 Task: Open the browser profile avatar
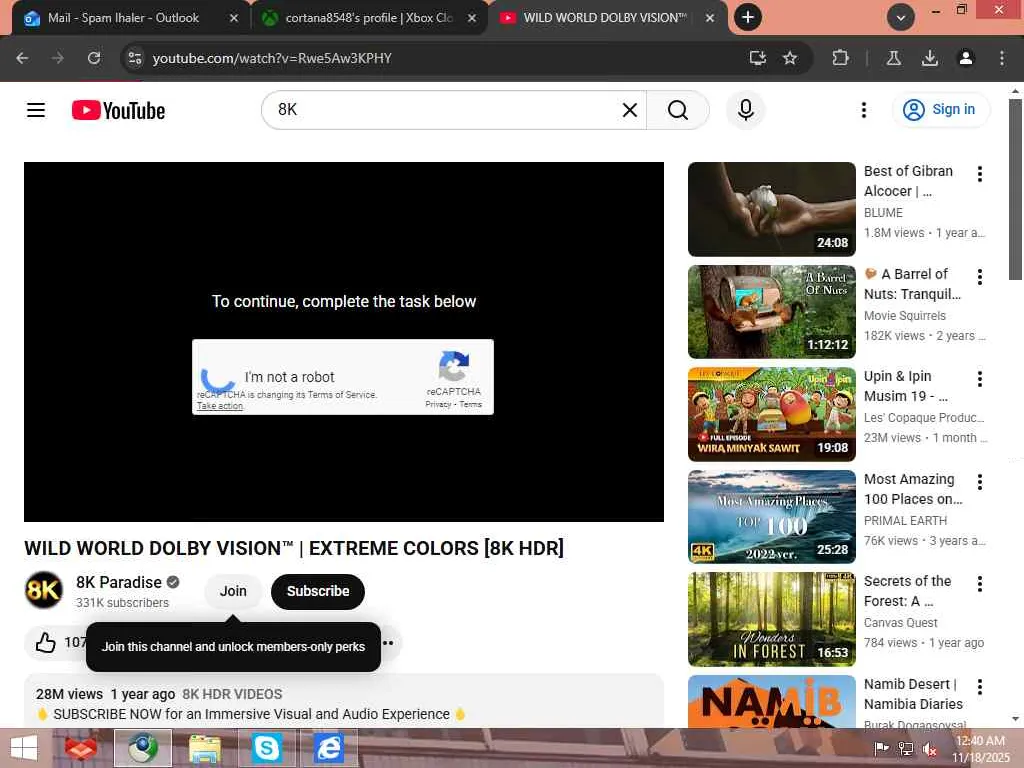(965, 58)
